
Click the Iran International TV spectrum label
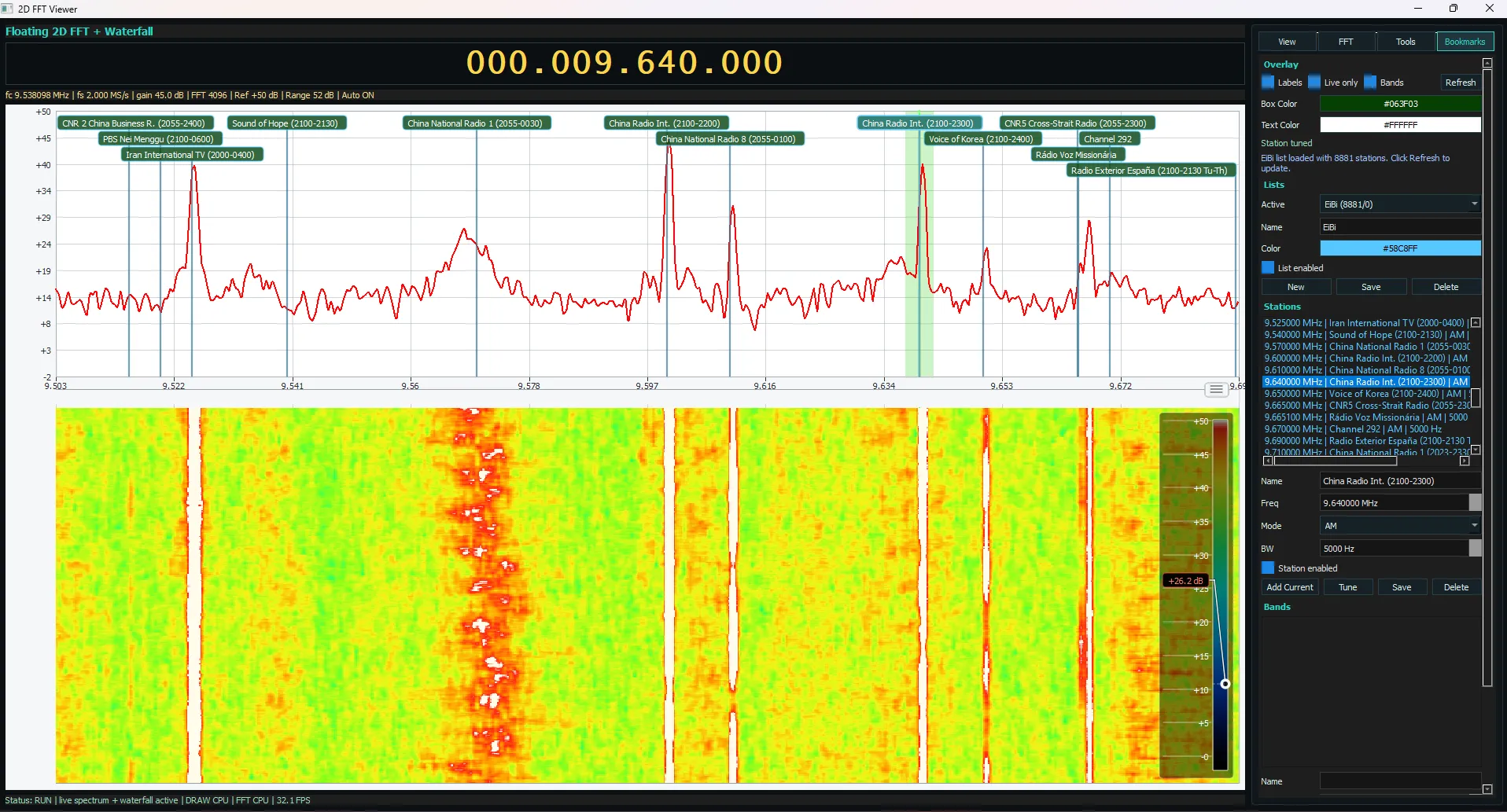point(191,155)
